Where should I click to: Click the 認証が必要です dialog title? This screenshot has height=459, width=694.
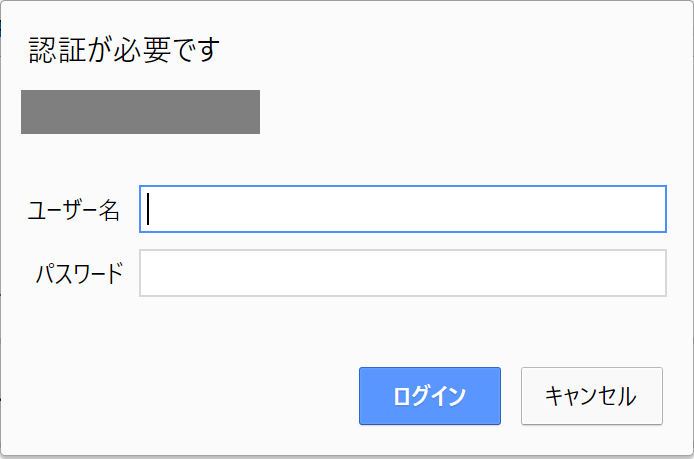coord(124,49)
